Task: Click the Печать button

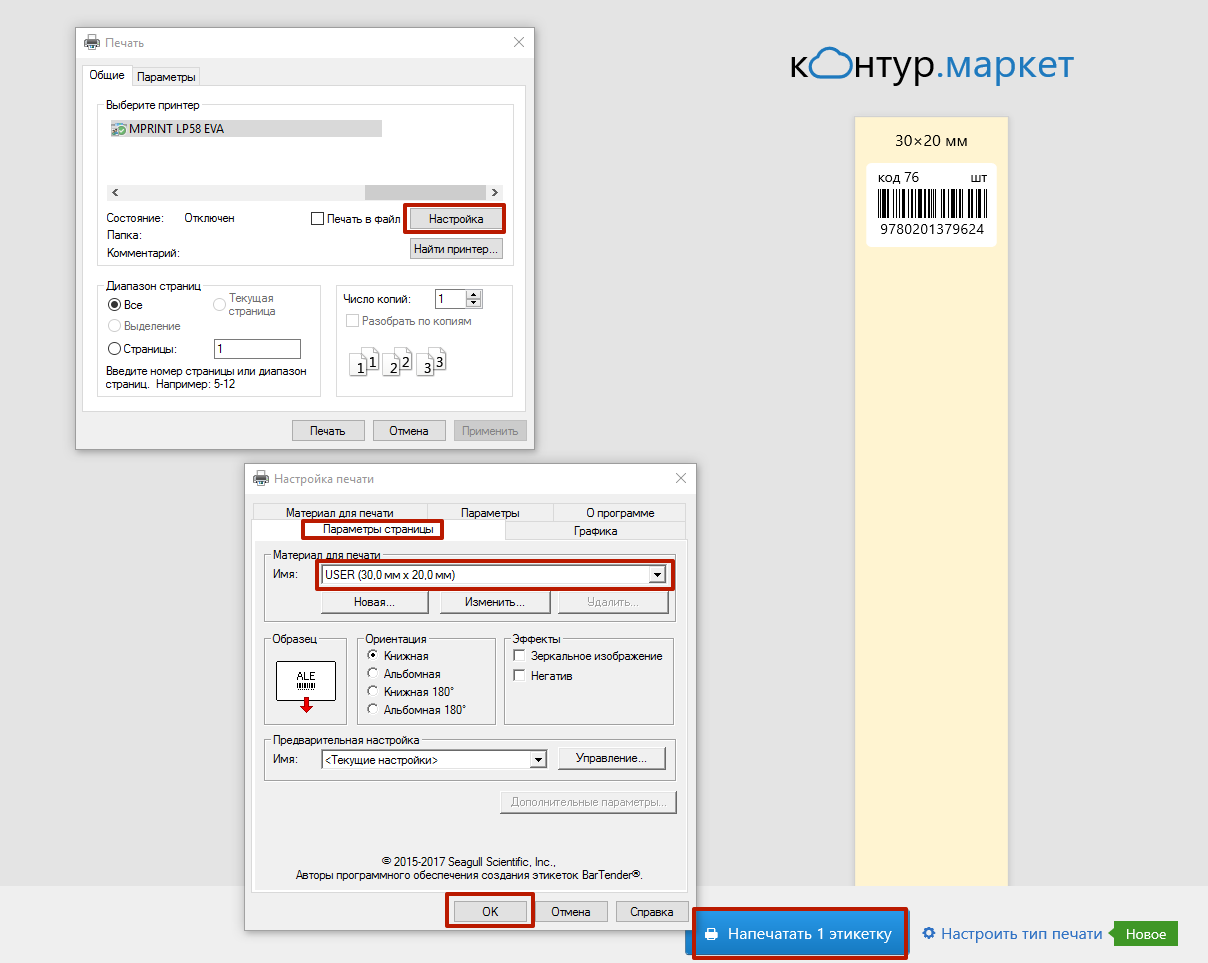Action: click(x=327, y=431)
